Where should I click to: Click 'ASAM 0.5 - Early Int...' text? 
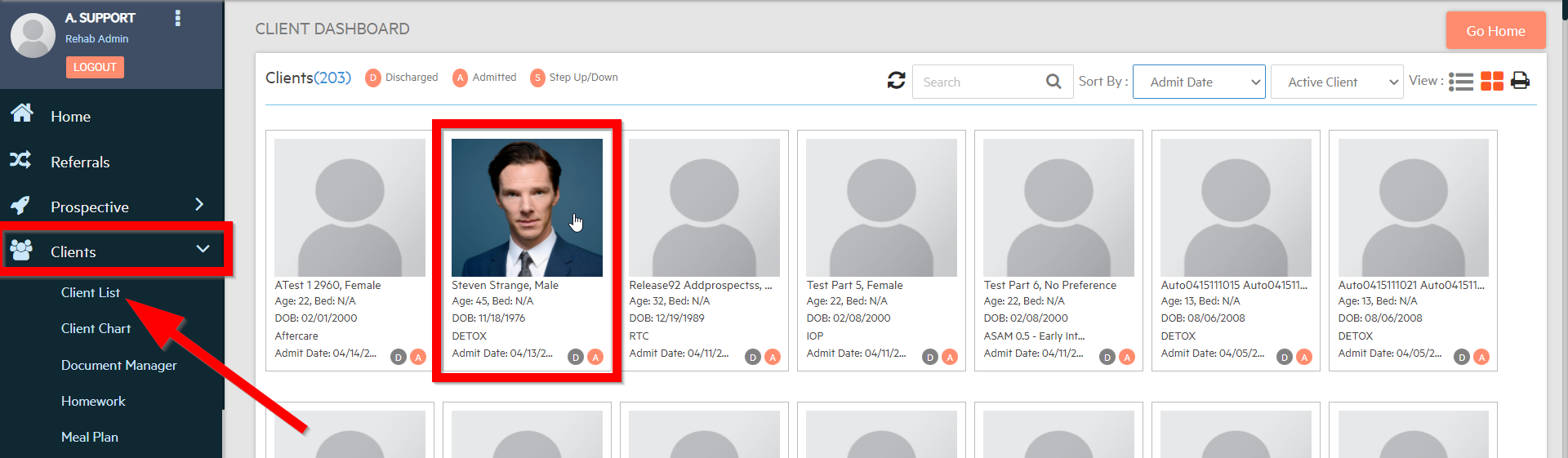(x=1034, y=336)
